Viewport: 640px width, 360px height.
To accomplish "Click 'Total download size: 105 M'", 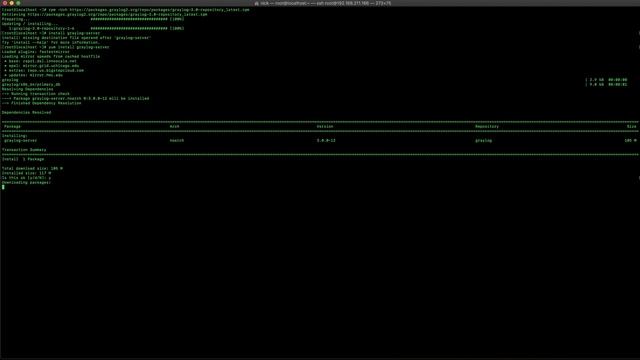I will (x=32, y=169).
